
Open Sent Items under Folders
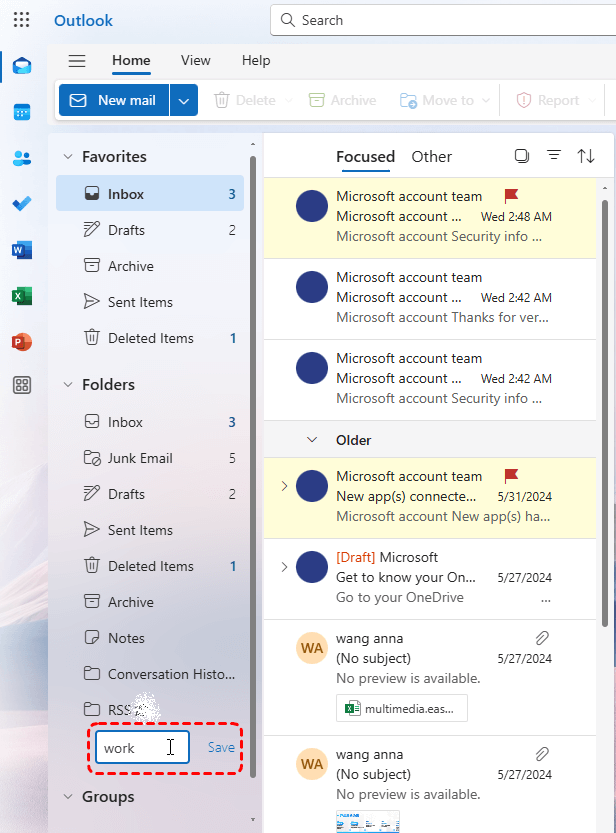pos(150,530)
